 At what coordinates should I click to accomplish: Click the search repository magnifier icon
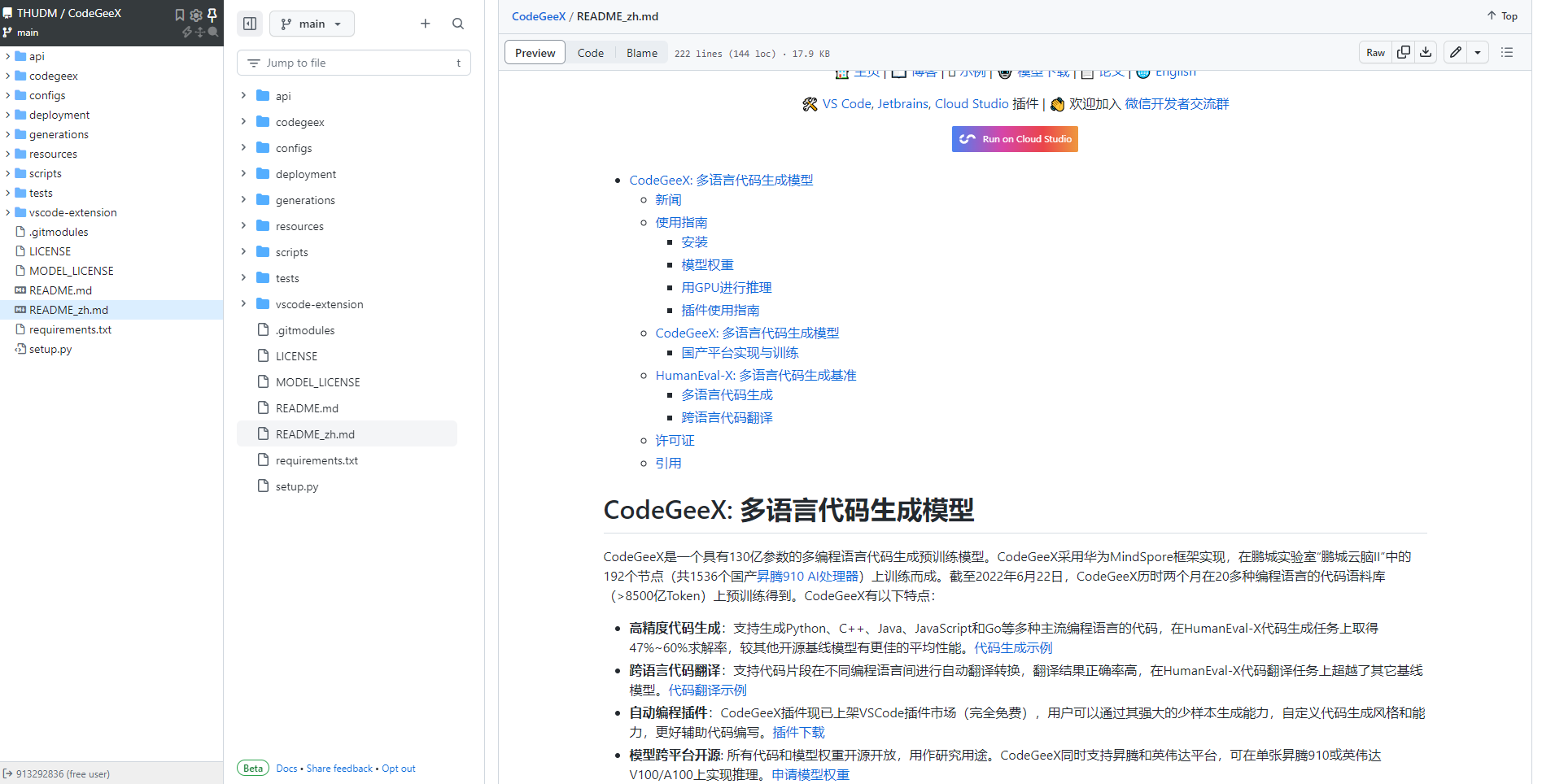pyautogui.click(x=458, y=24)
